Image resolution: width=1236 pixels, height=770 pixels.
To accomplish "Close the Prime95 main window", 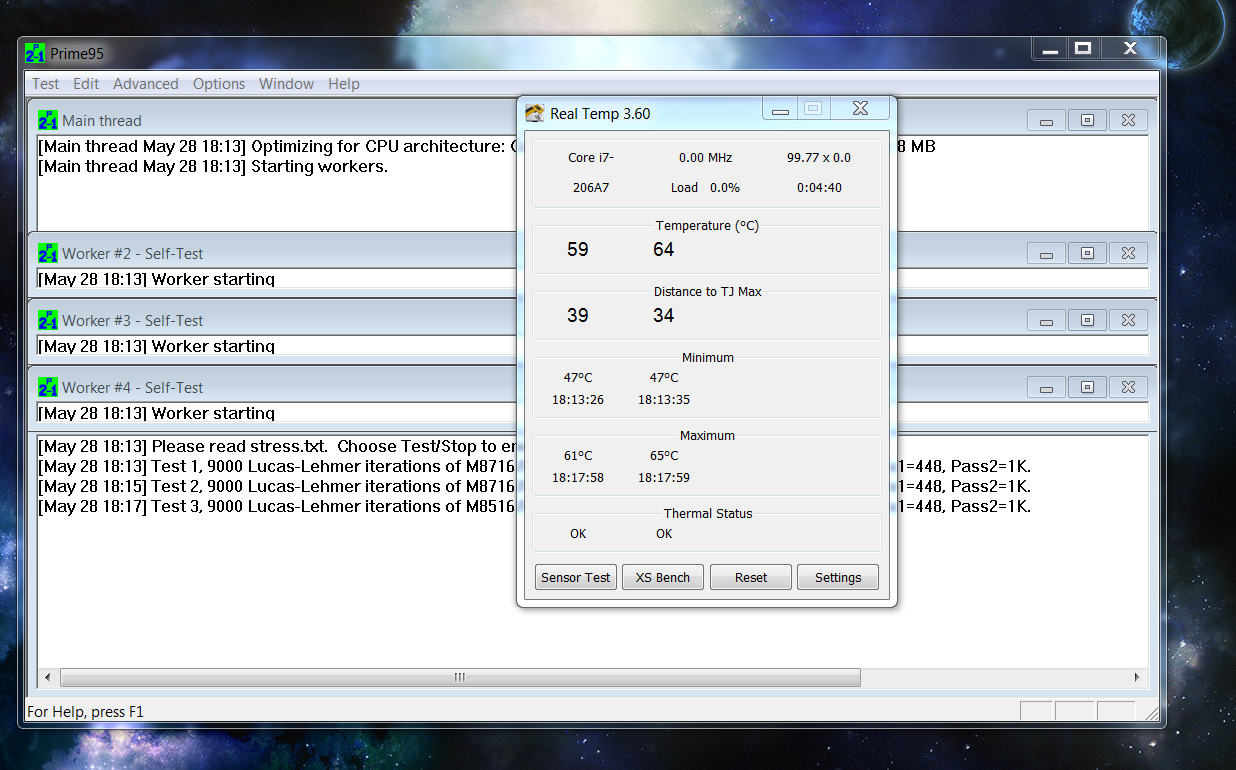I will 1130,49.
